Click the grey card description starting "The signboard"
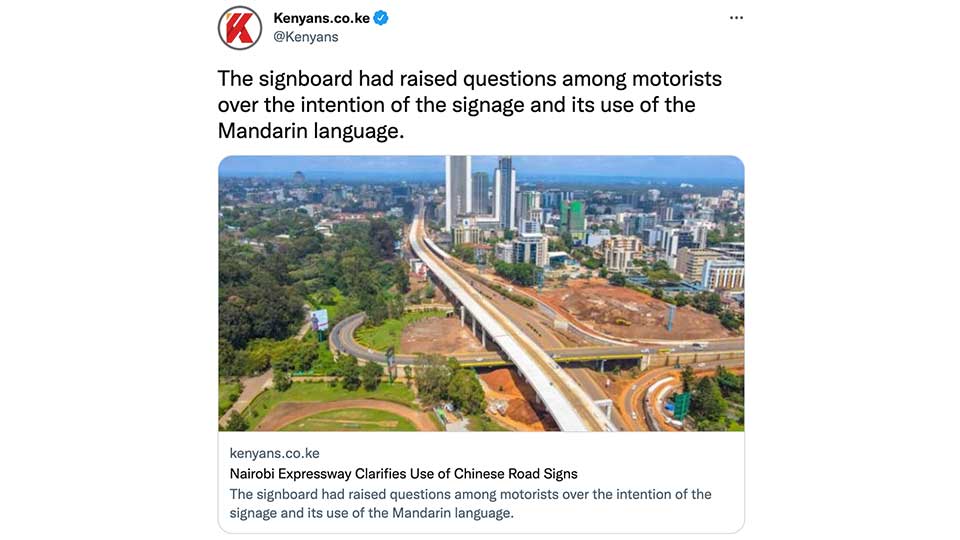This screenshot has width=960, height=540. (x=470, y=503)
